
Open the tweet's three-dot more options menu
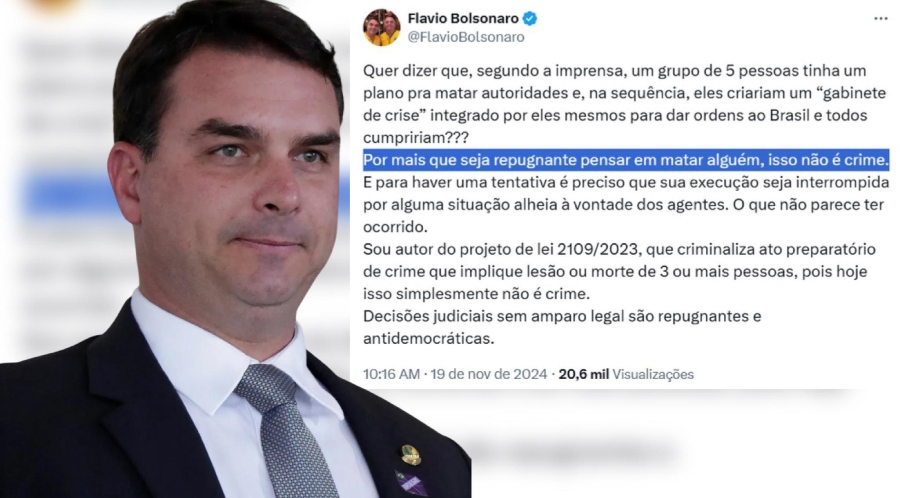coord(880,19)
